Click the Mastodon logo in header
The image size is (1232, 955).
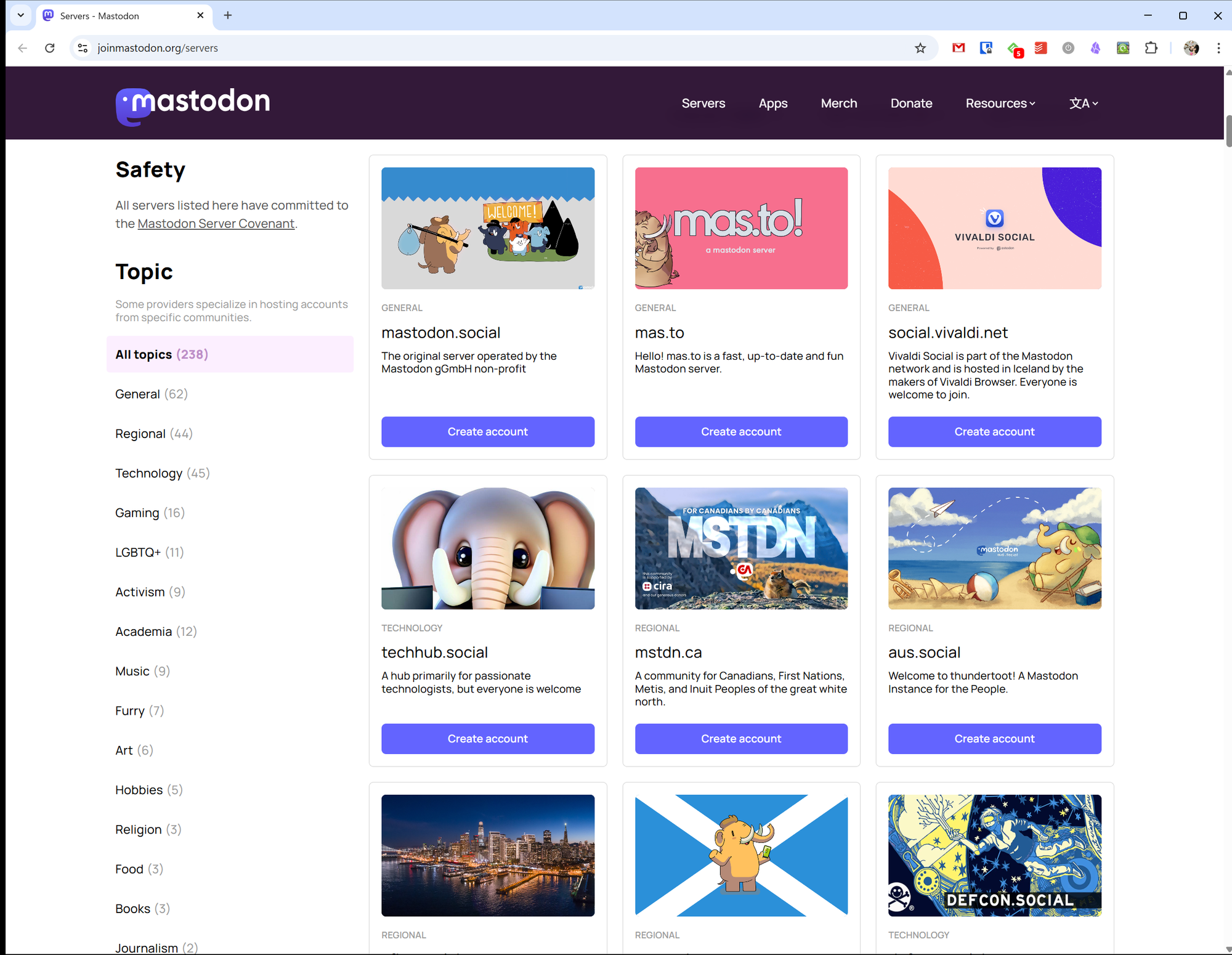pos(193,104)
